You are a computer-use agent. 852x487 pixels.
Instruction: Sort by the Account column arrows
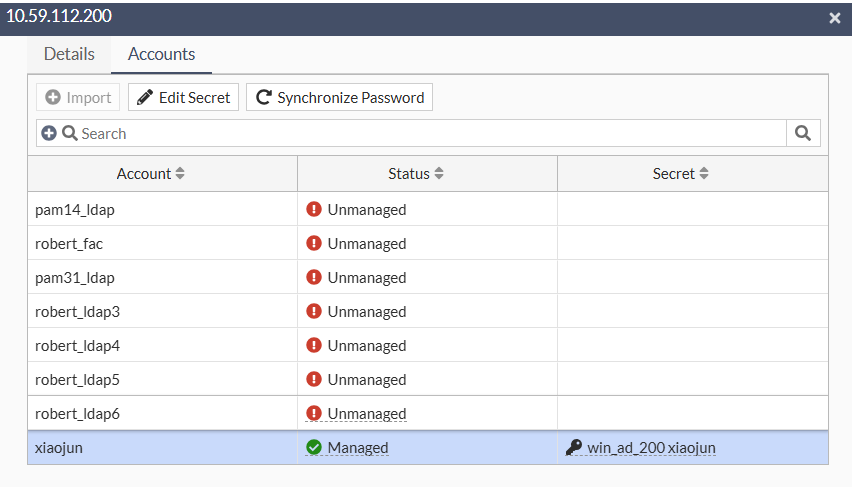180,173
